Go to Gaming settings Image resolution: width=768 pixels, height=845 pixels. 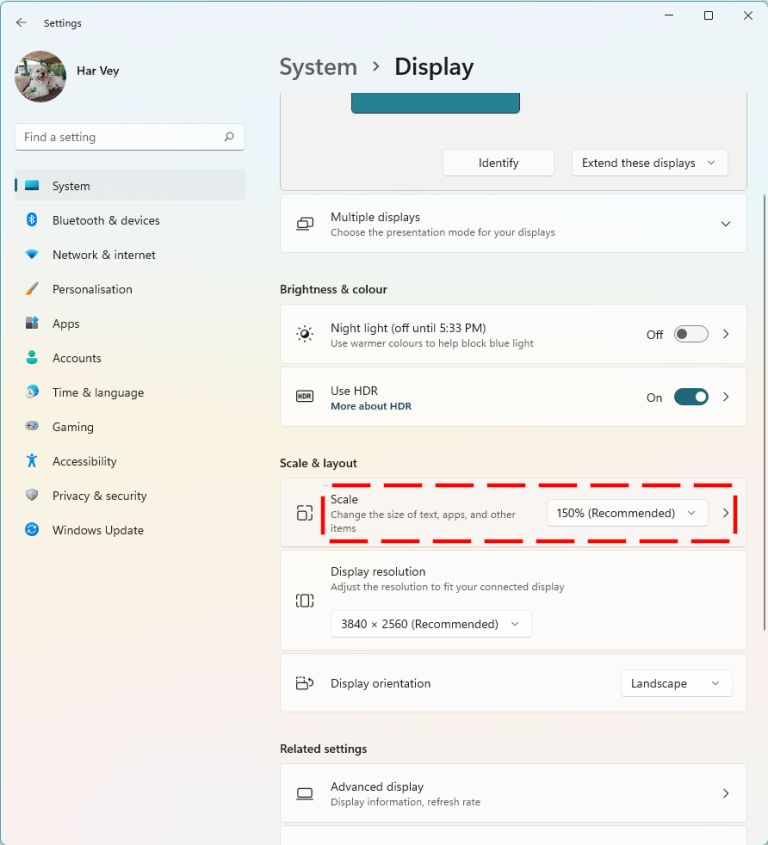point(73,427)
